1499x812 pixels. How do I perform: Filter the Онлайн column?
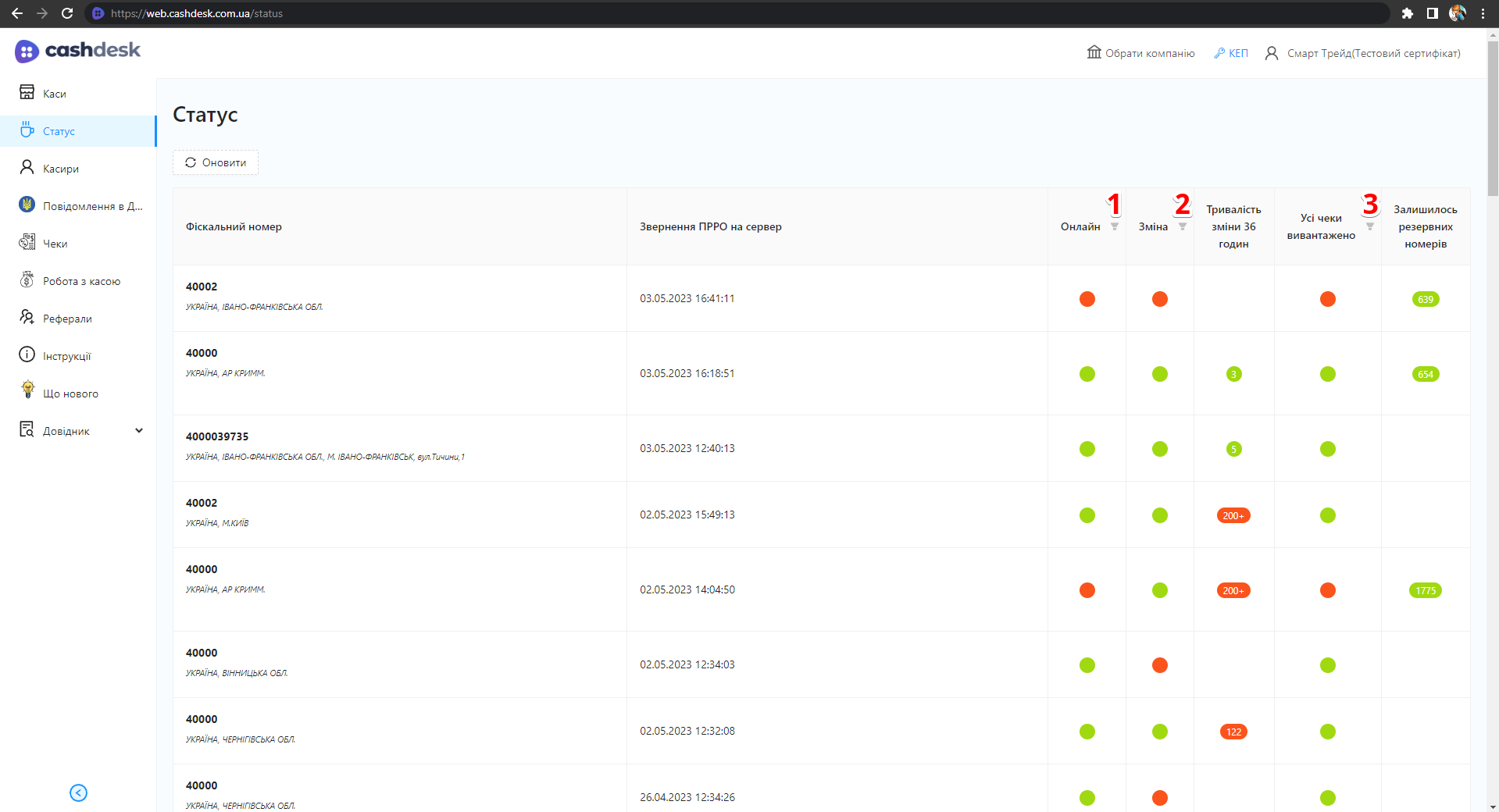click(1115, 226)
